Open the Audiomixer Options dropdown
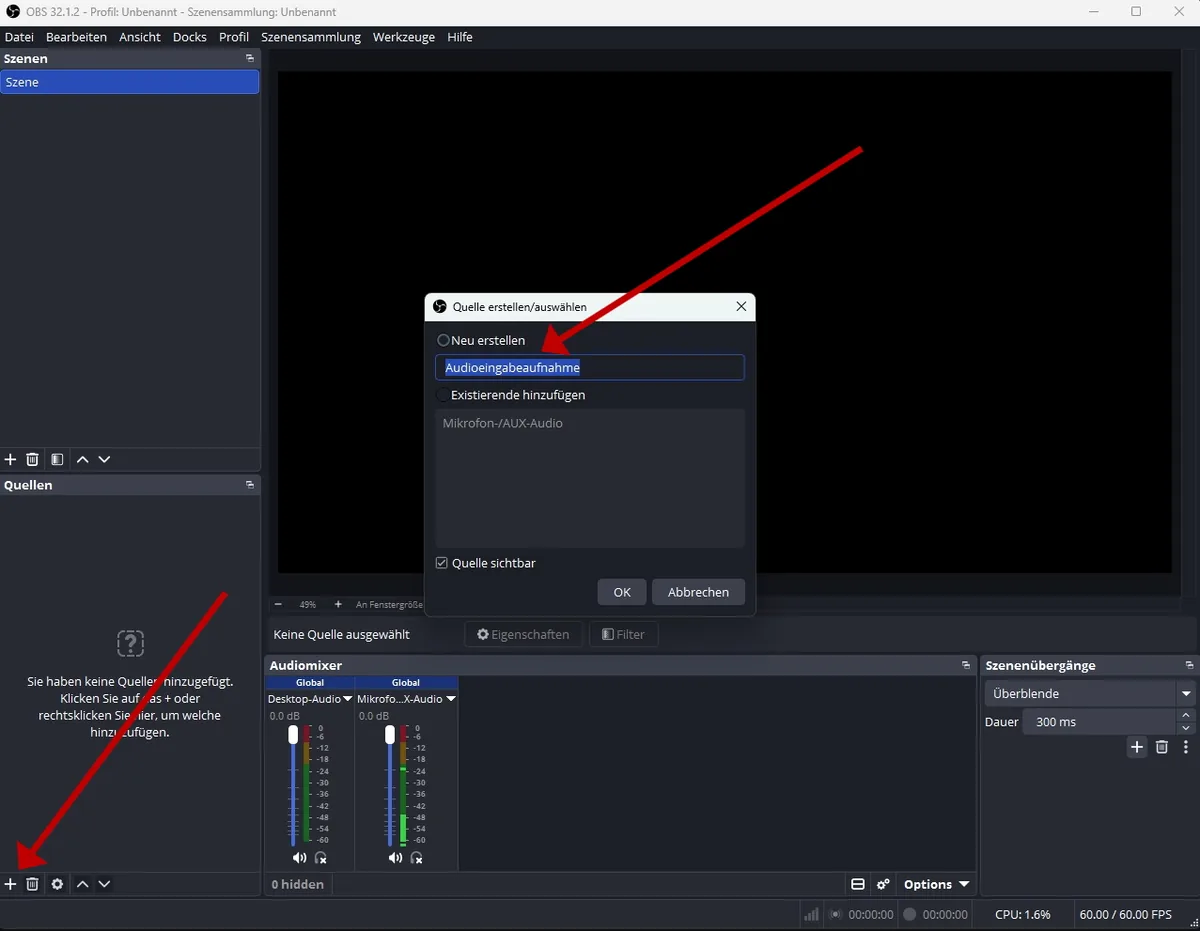Screen dimensions: 1200x931 point(936,884)
